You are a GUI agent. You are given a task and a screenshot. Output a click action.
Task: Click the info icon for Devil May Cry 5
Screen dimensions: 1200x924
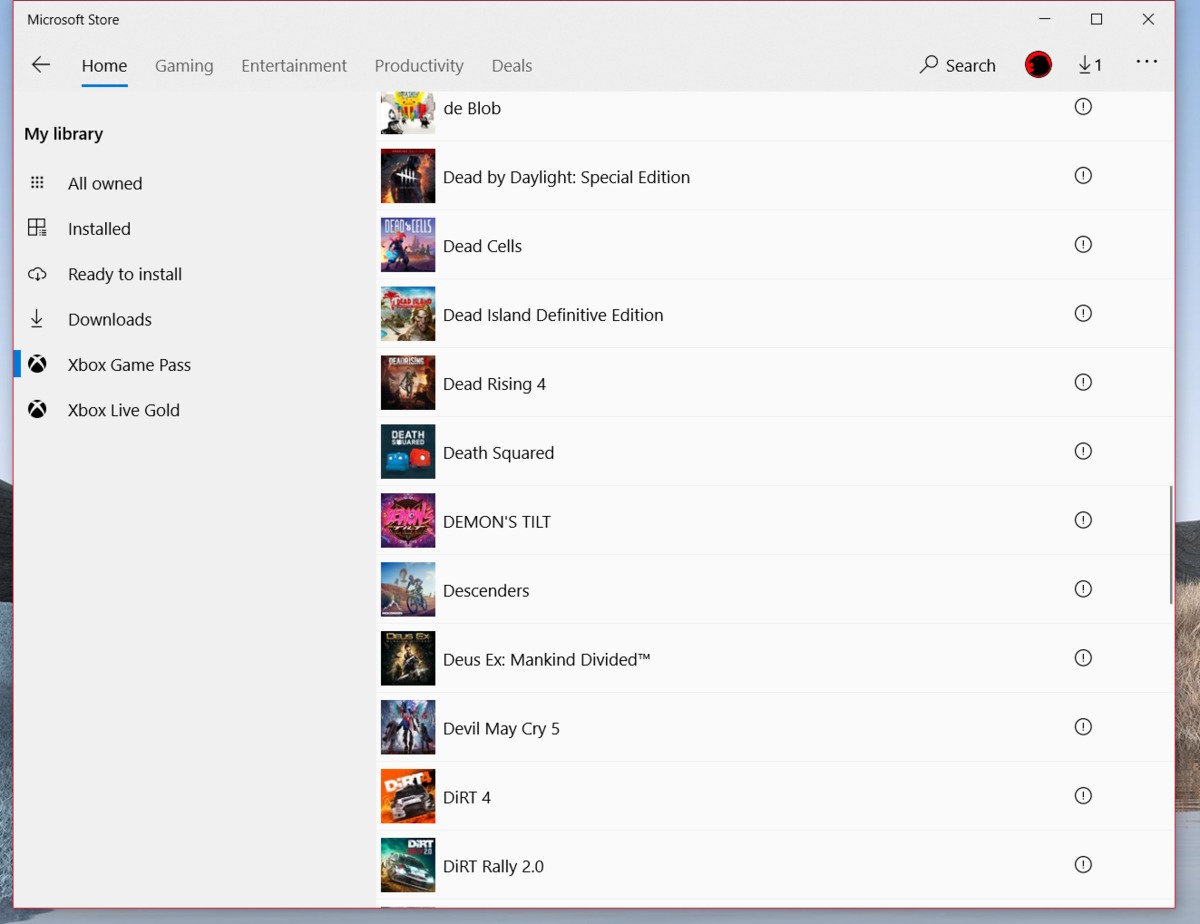coord(1083,727)
